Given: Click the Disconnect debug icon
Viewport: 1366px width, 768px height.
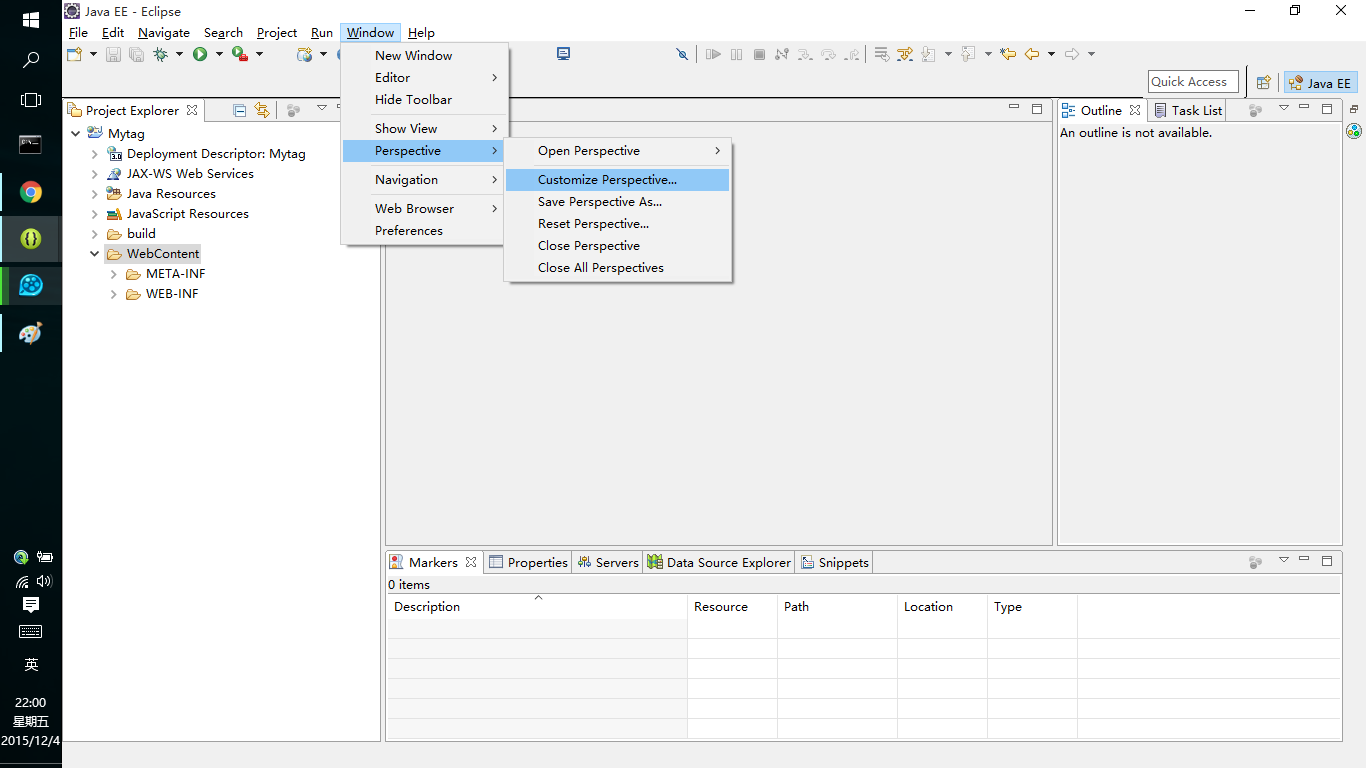Looking at the screenshot, I should click(x=782, y=54).
